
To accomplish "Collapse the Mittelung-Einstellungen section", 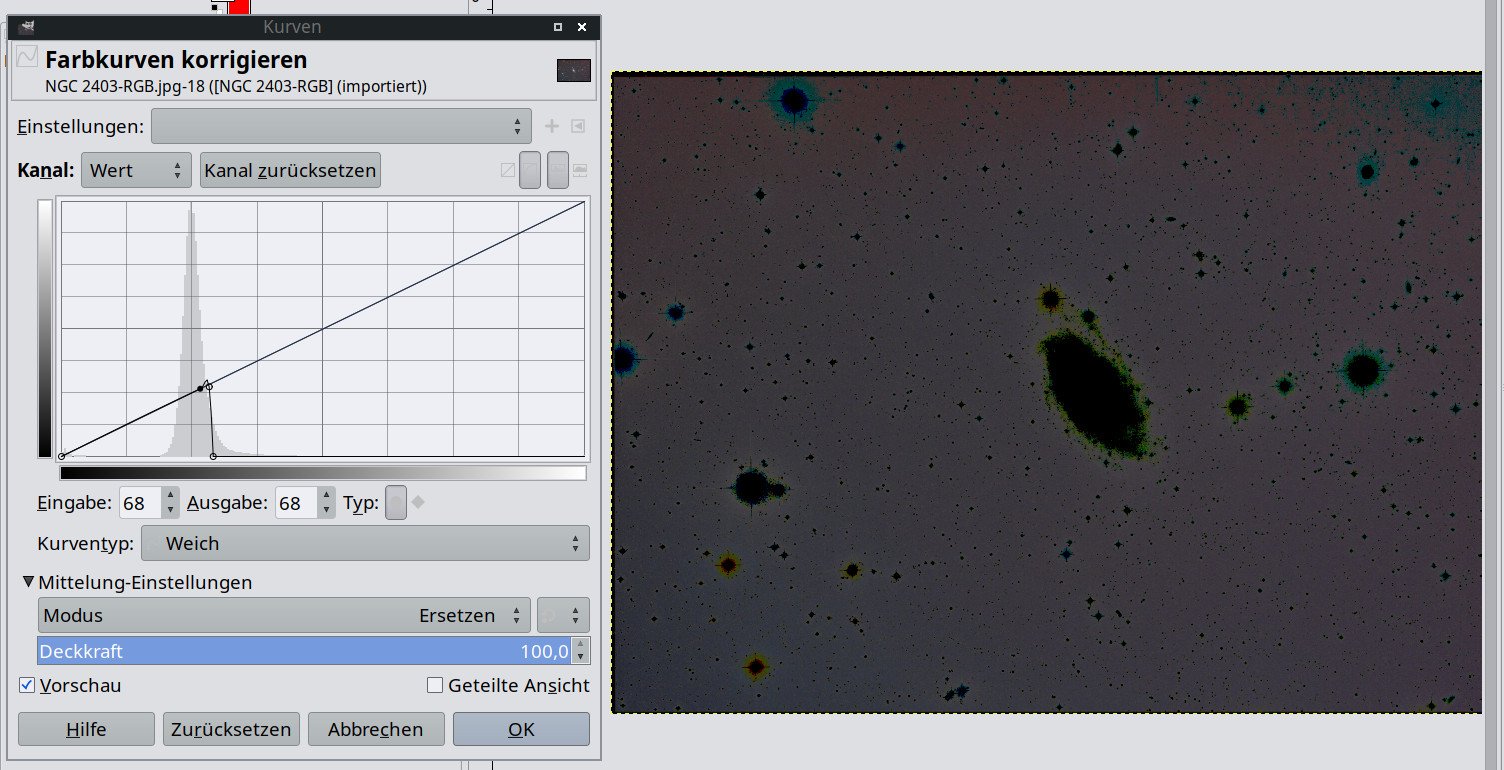I will [29, 582].
